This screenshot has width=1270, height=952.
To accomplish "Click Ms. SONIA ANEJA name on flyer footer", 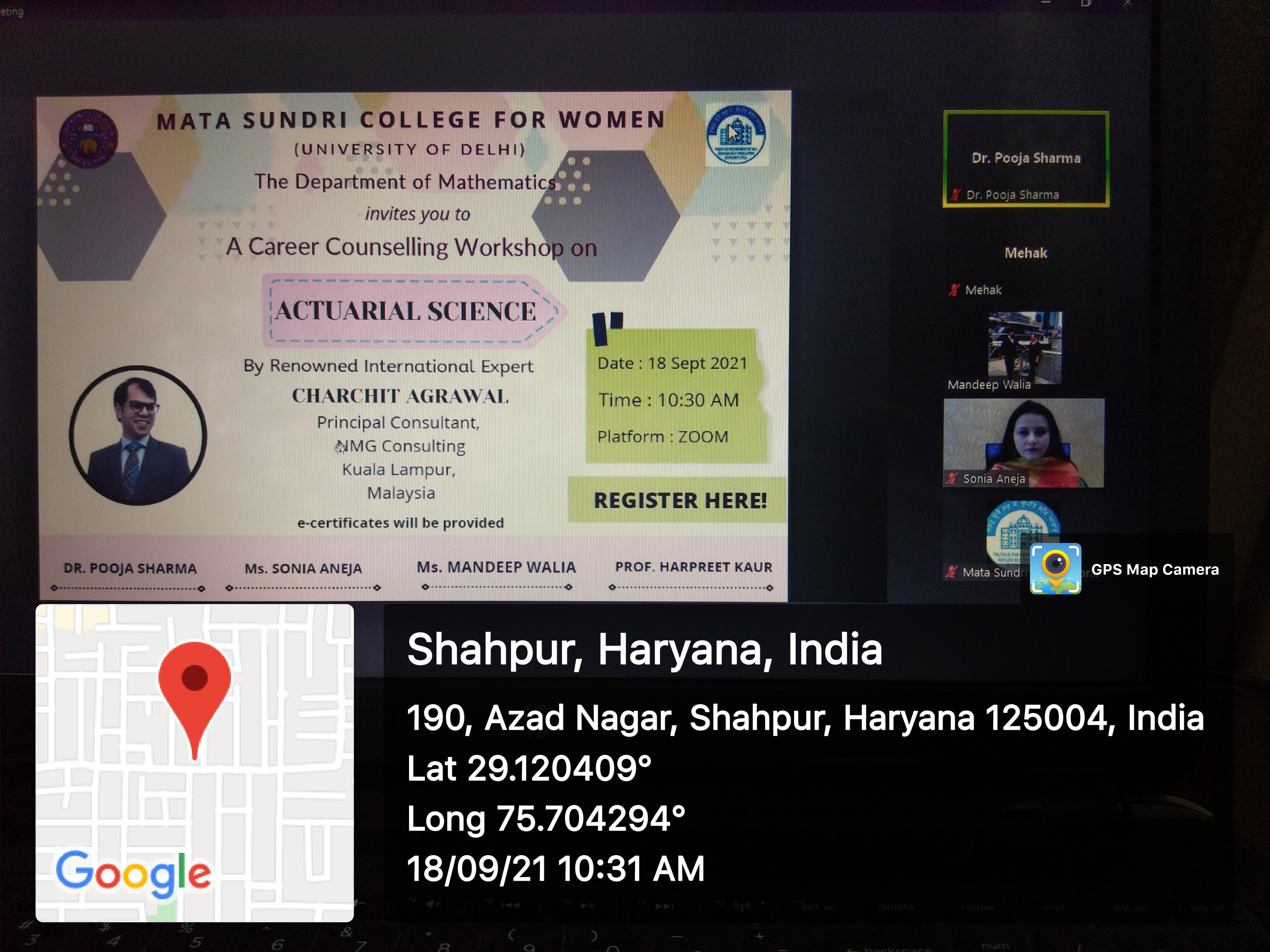I will point(303,569).
